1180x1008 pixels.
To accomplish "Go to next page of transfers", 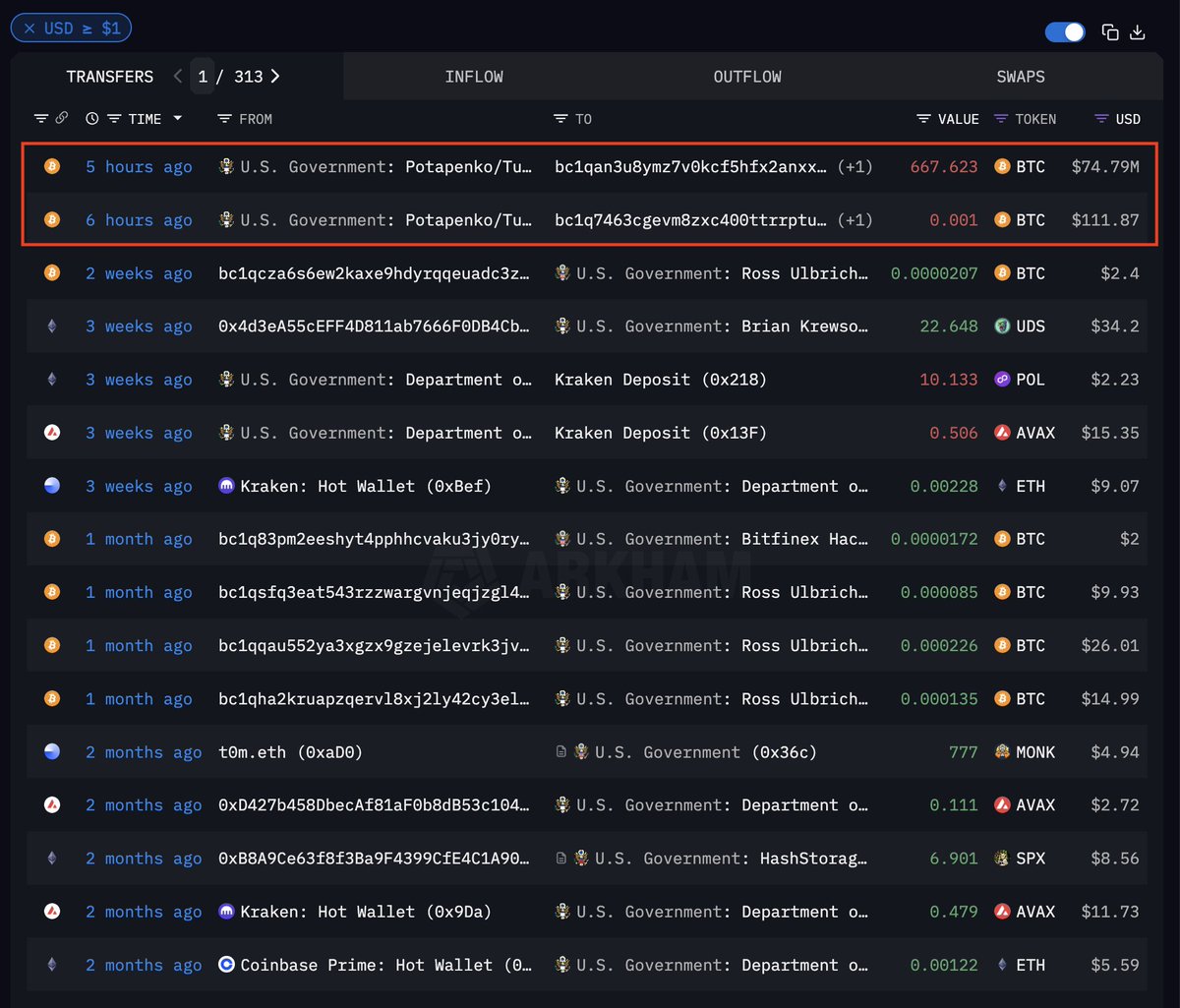I will click(x=275, y=77).
